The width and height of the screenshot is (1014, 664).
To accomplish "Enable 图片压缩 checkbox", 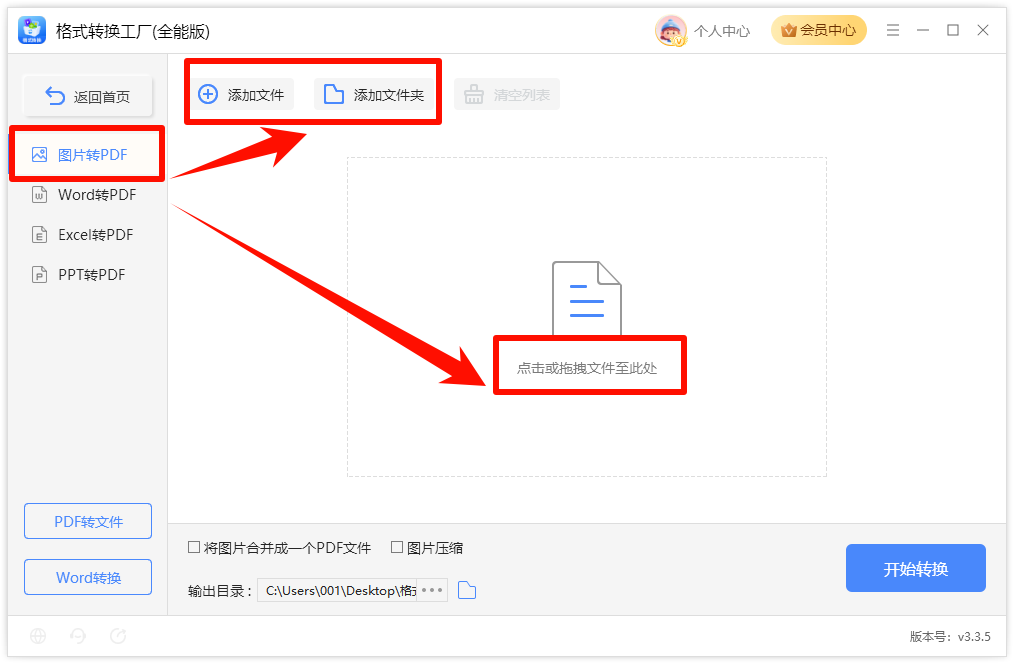I will point(397,548).
